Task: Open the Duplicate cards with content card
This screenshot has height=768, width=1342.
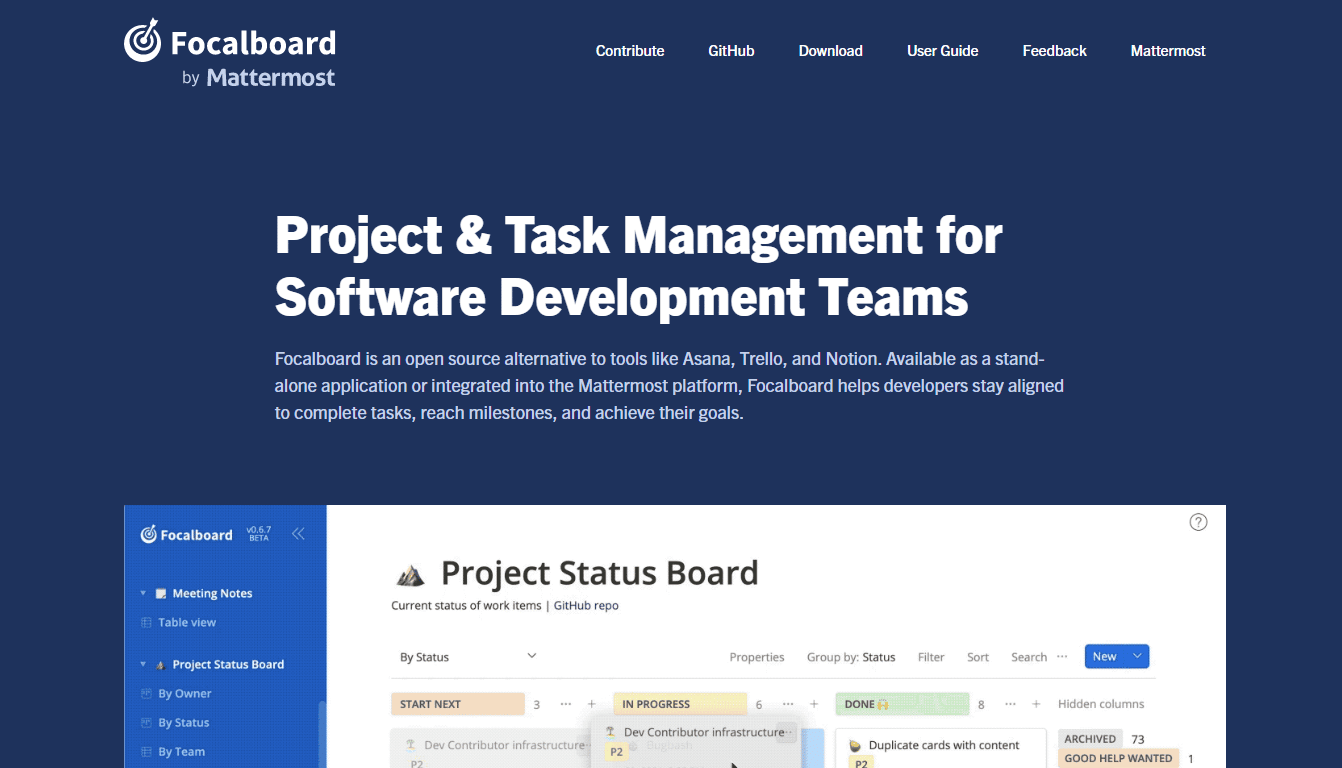Action: coord(940,748)
